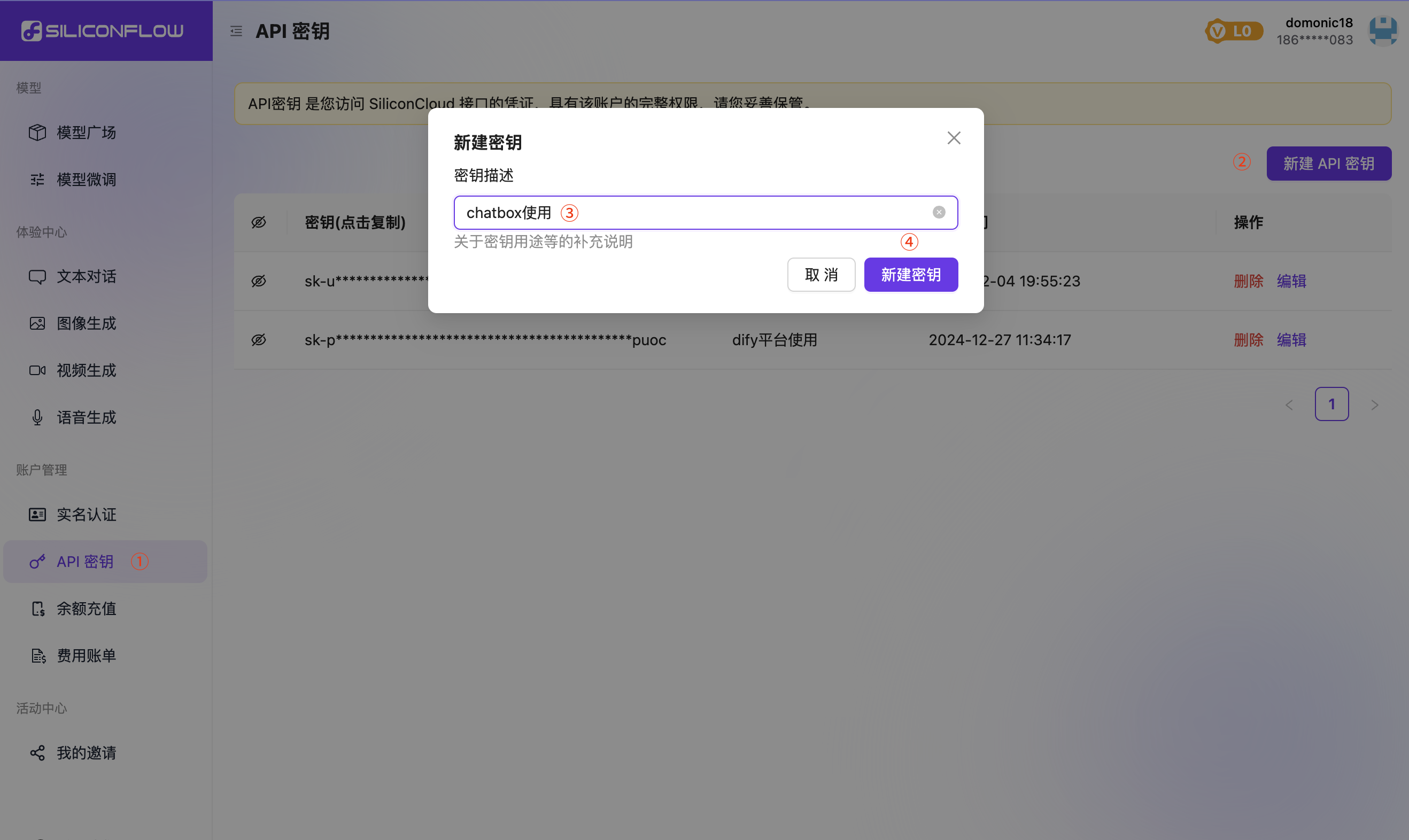Image resolution: width=1409 pixels, height=840 pixels.
Task: Go to 文本对话 chat page
Action: [x=86, y=276]
